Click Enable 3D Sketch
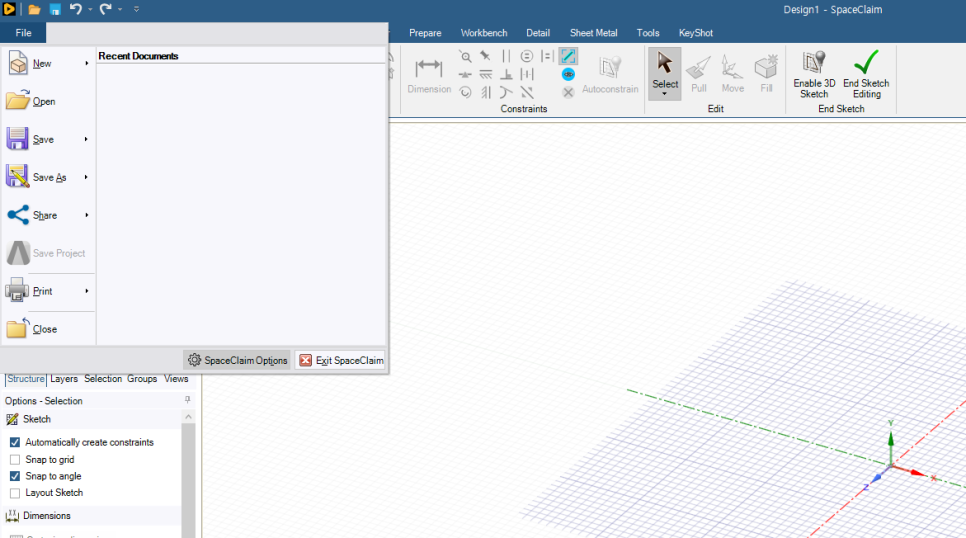Image resolution: width=966 pixels, height=538 pixels. [814, 75]
